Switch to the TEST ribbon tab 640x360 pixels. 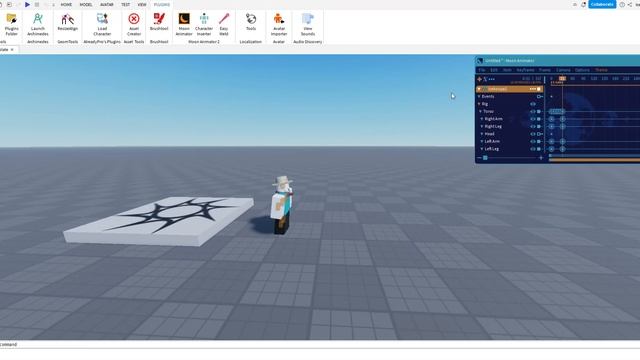(125, 4)
